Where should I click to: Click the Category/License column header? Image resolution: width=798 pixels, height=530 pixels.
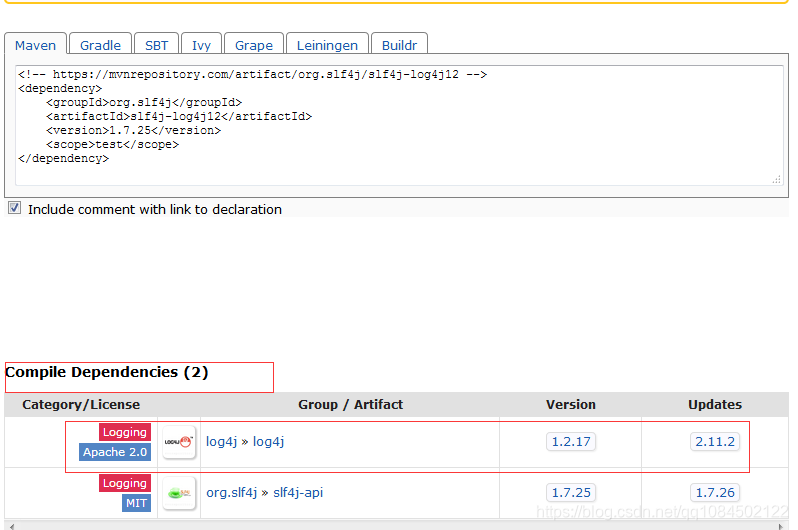(81, 405)
